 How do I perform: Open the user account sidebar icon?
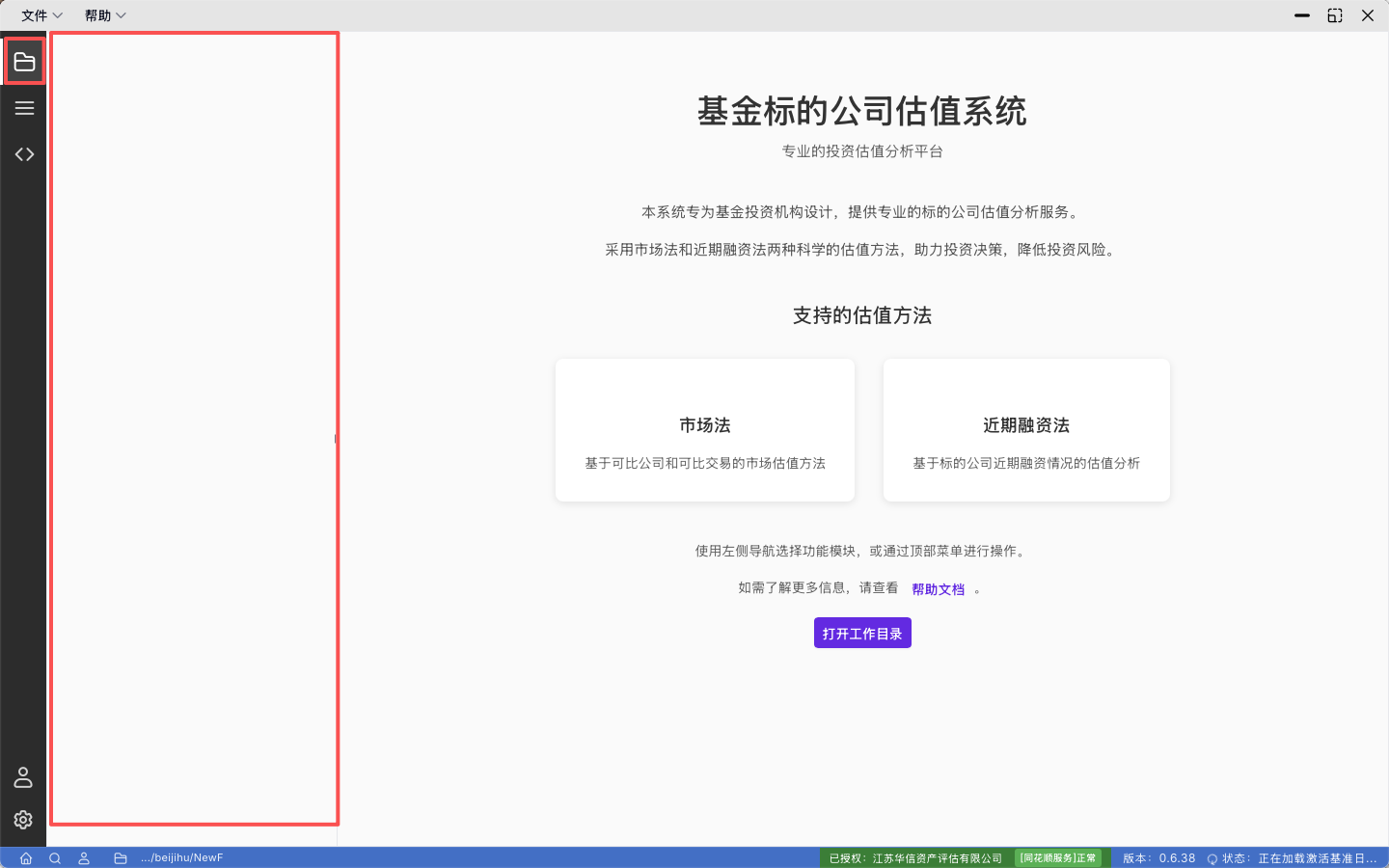tap(23, 777)
